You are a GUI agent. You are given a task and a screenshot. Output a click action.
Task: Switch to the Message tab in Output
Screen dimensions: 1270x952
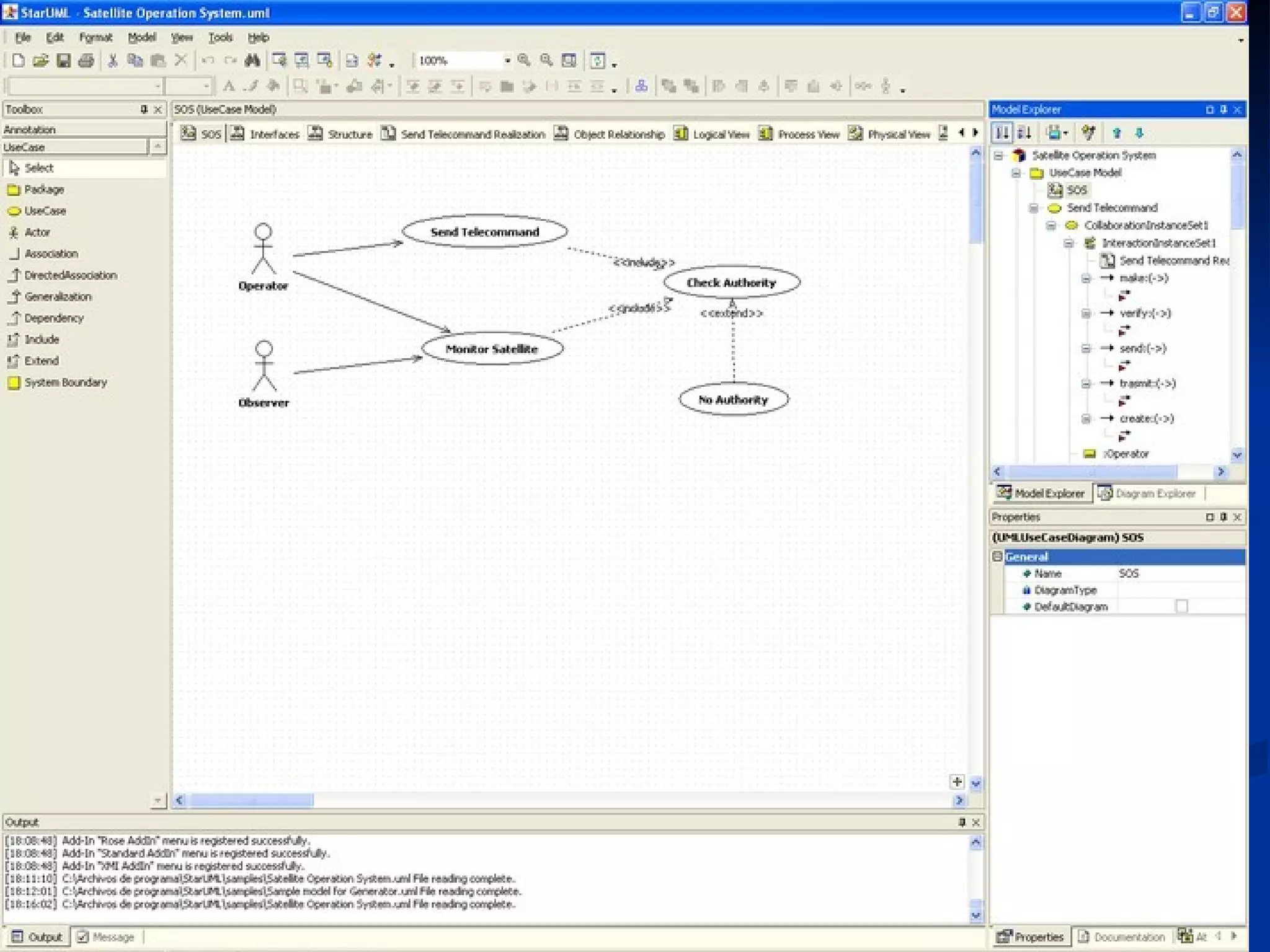coord(105,937)
